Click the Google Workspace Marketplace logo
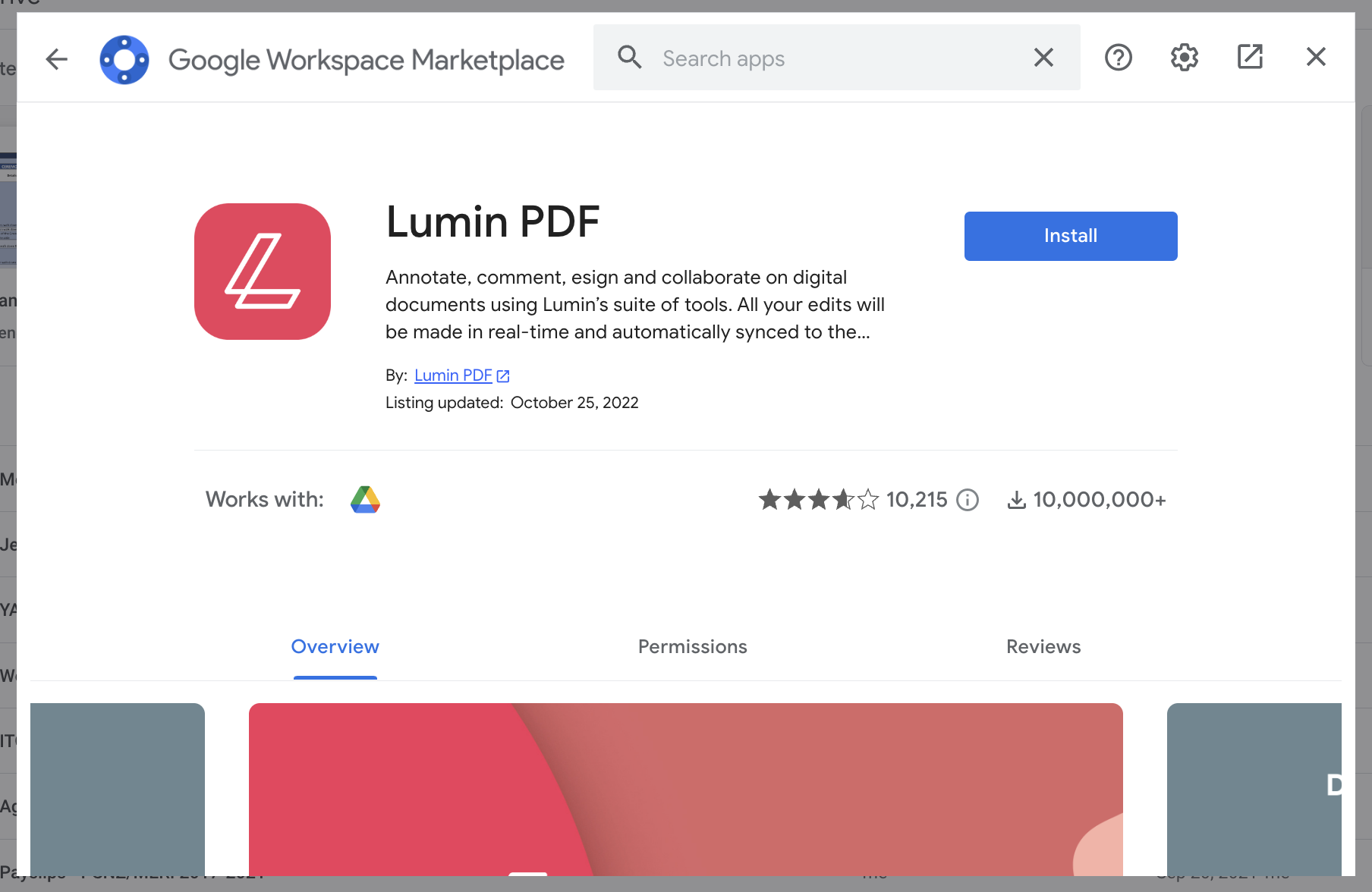 [124, 59]
